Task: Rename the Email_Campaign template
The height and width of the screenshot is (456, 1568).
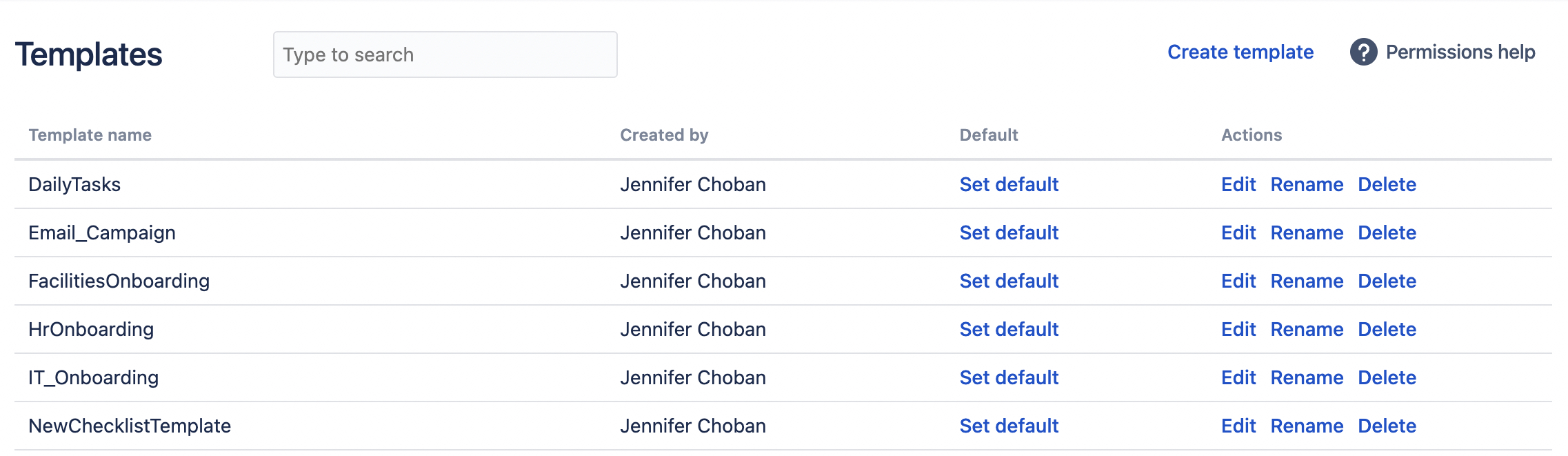Action: click(x=1307, y=232)
